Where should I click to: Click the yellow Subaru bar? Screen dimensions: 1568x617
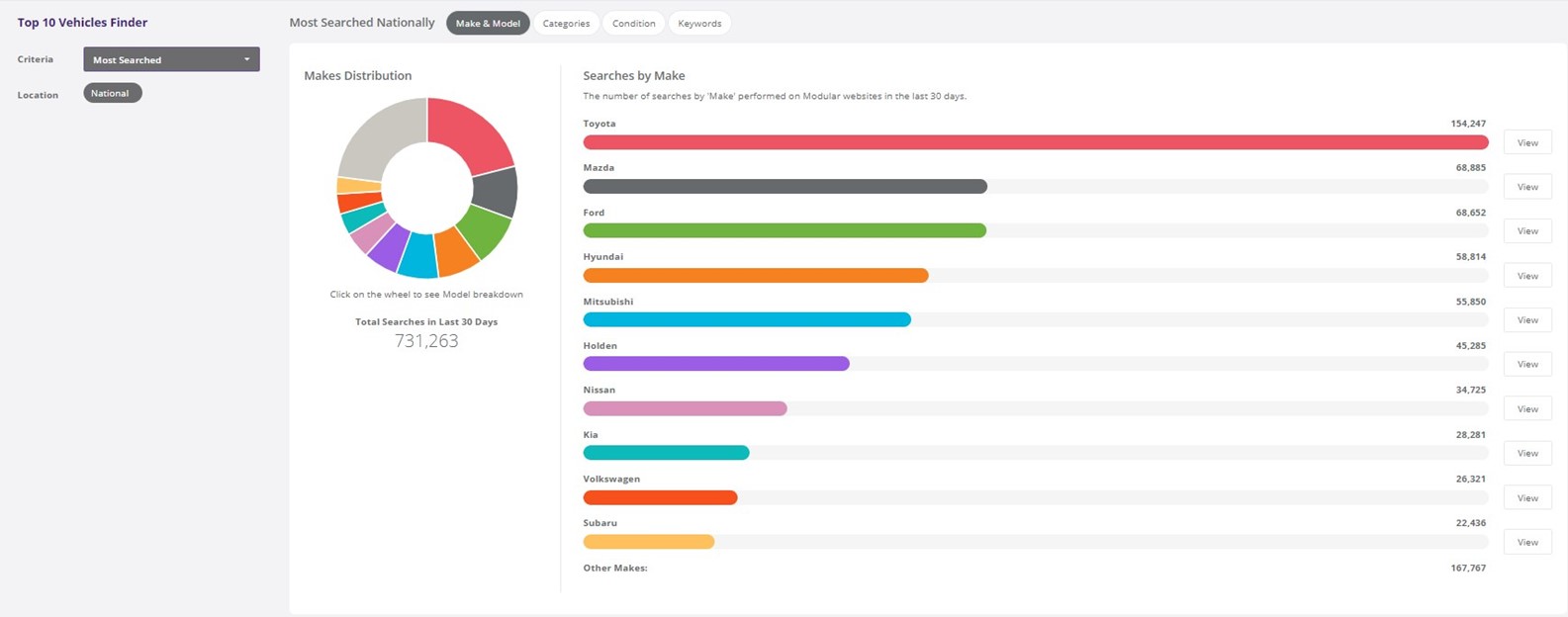pyautogui.click(x=649, y=542)
